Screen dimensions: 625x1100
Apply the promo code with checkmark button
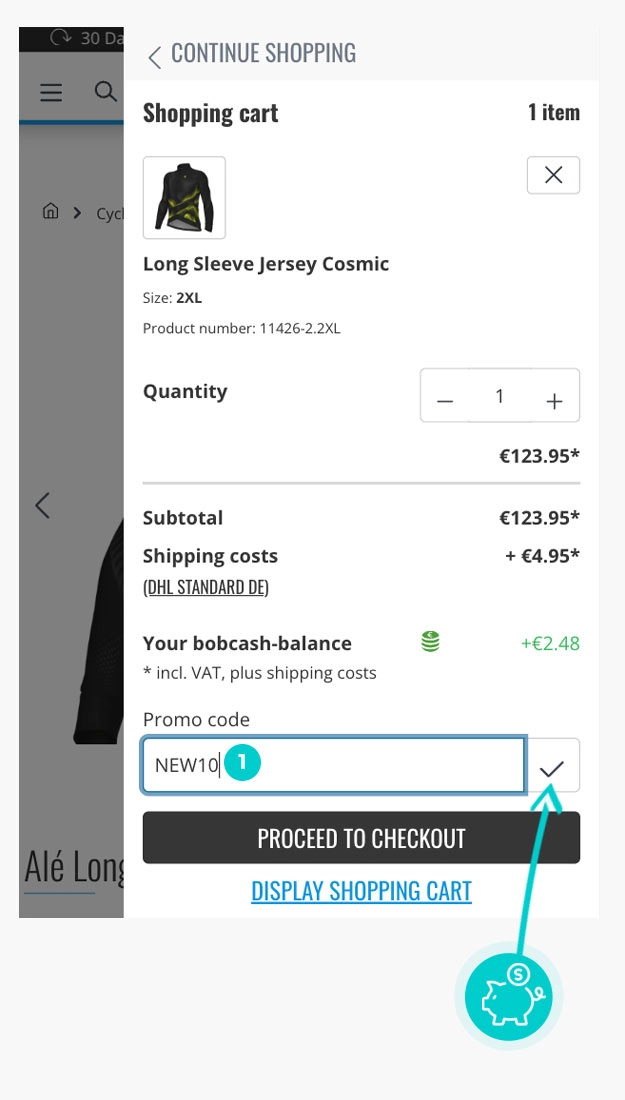pos(553,767)
